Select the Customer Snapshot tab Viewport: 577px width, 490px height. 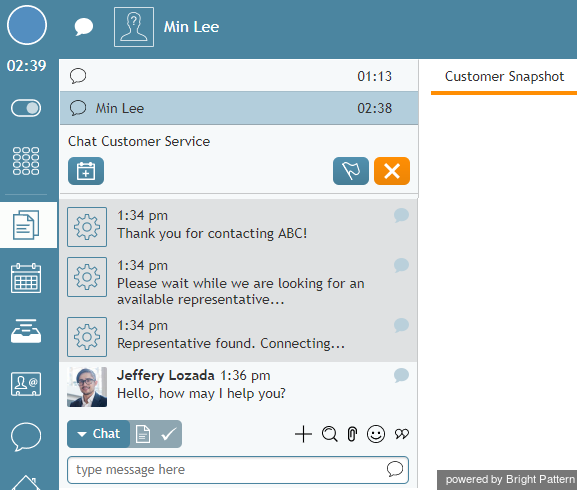click(x=504, y=77)
